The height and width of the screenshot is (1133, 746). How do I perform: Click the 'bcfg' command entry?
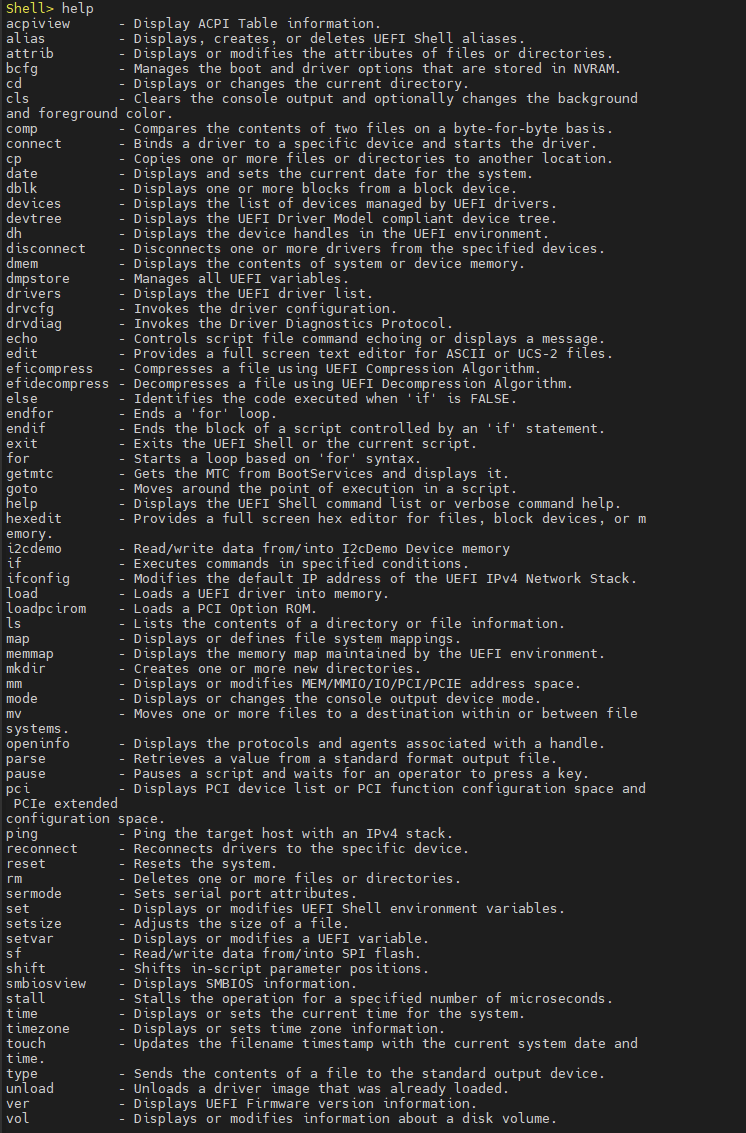coord(22,69)
